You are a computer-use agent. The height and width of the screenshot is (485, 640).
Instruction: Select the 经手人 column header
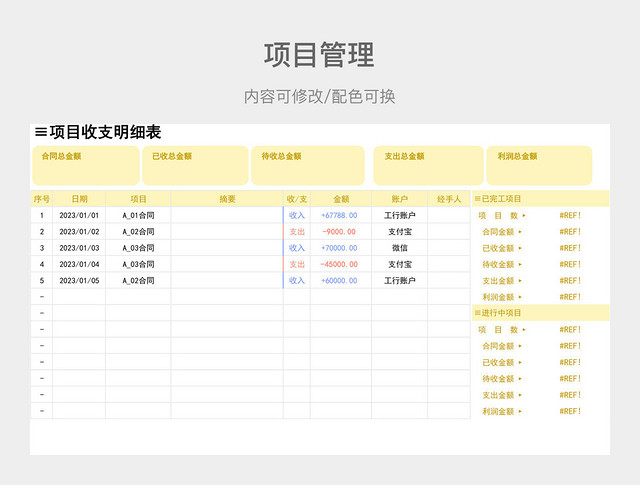tap(449, 199)
